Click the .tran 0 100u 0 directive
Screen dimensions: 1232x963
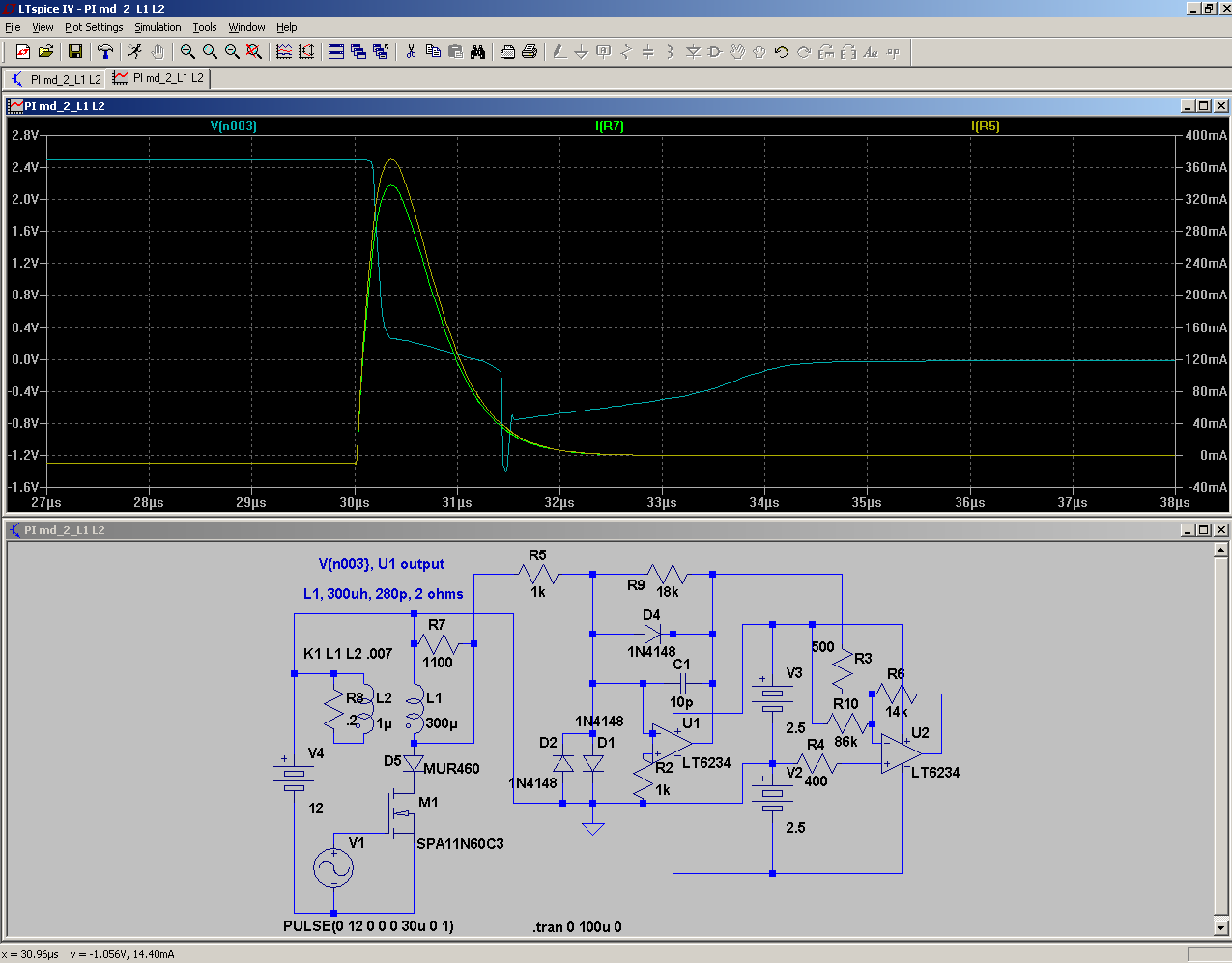tap(577, 927)
